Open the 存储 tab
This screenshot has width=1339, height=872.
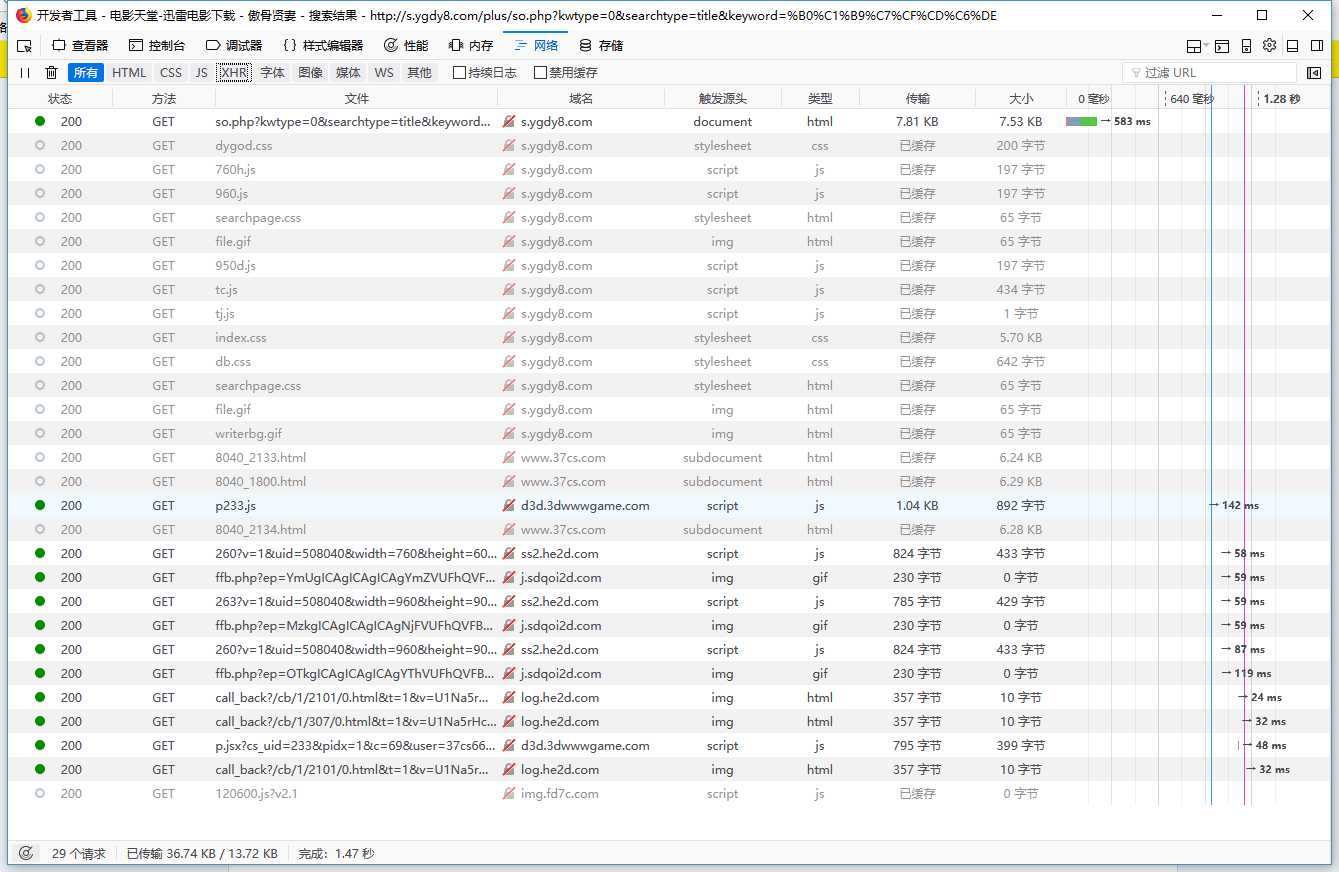pyautogui.click(x=601, y=46)
